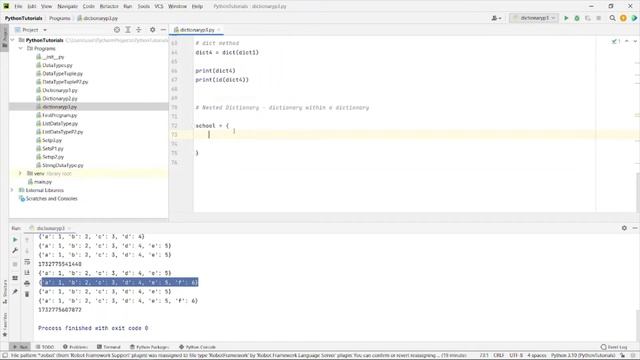The height and width of the screenshot is (360, 640).
Task: Open the Python Packages tool window
Action: (149, 347)
